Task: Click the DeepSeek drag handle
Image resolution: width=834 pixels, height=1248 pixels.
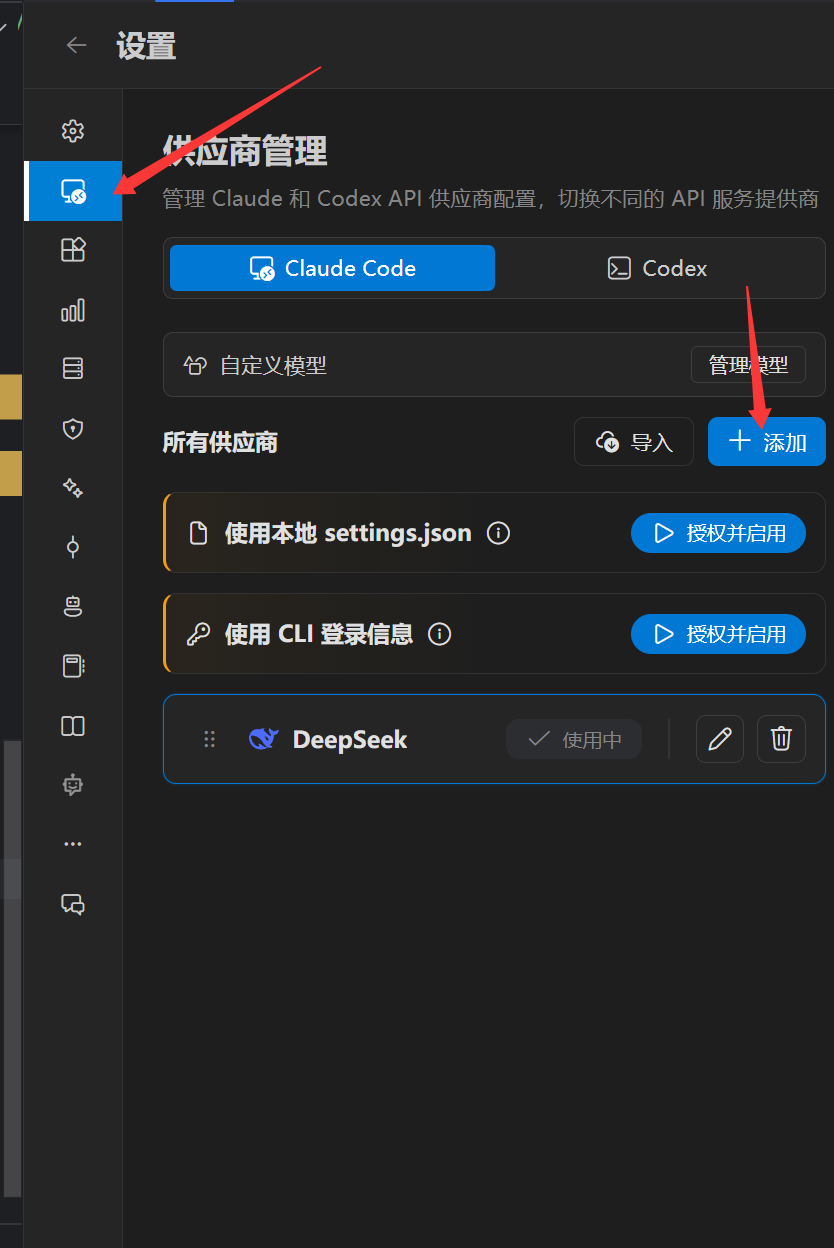Action: [x=210, y=740]
